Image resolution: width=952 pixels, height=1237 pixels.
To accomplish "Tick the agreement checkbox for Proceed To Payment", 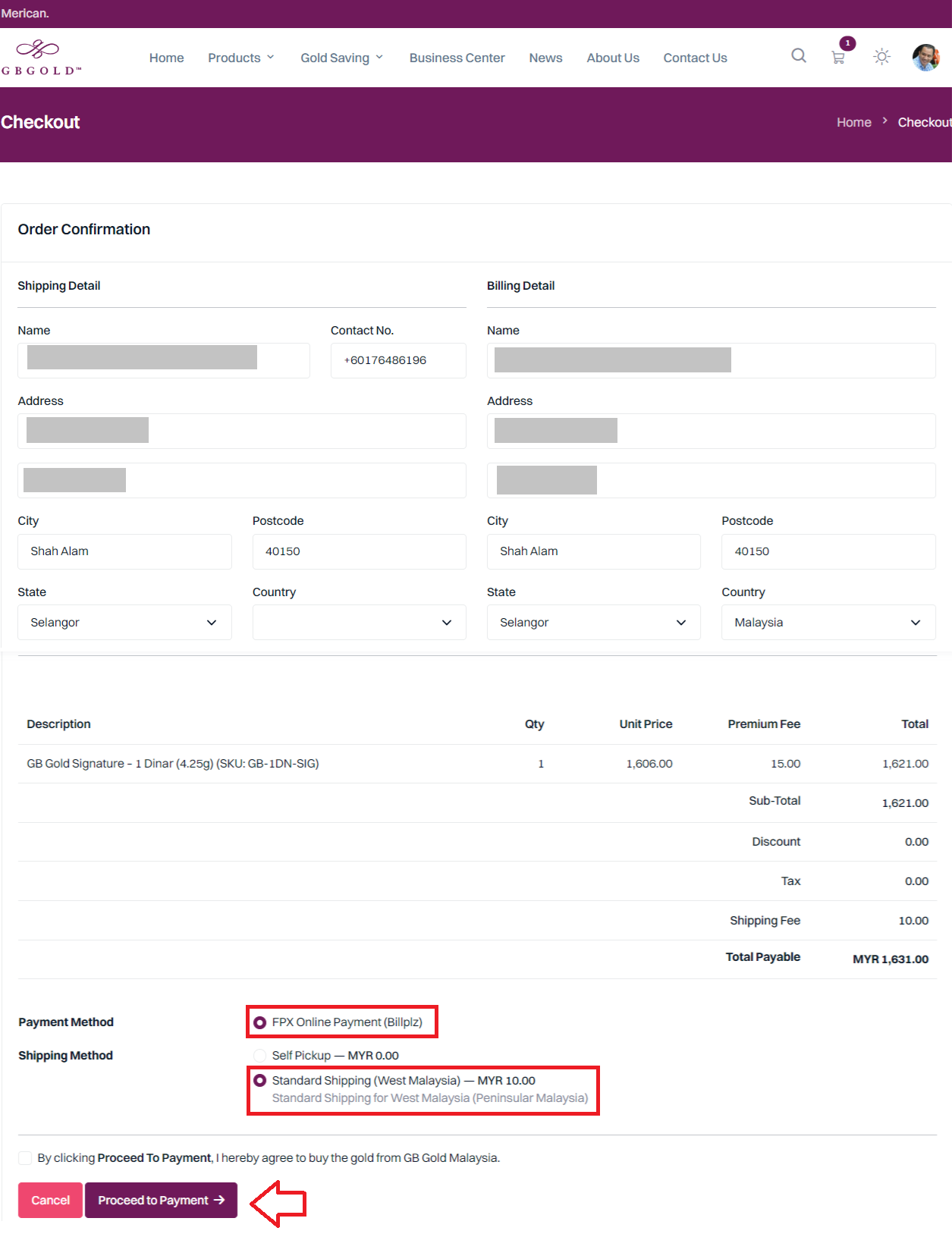I will pos(26,1158).
